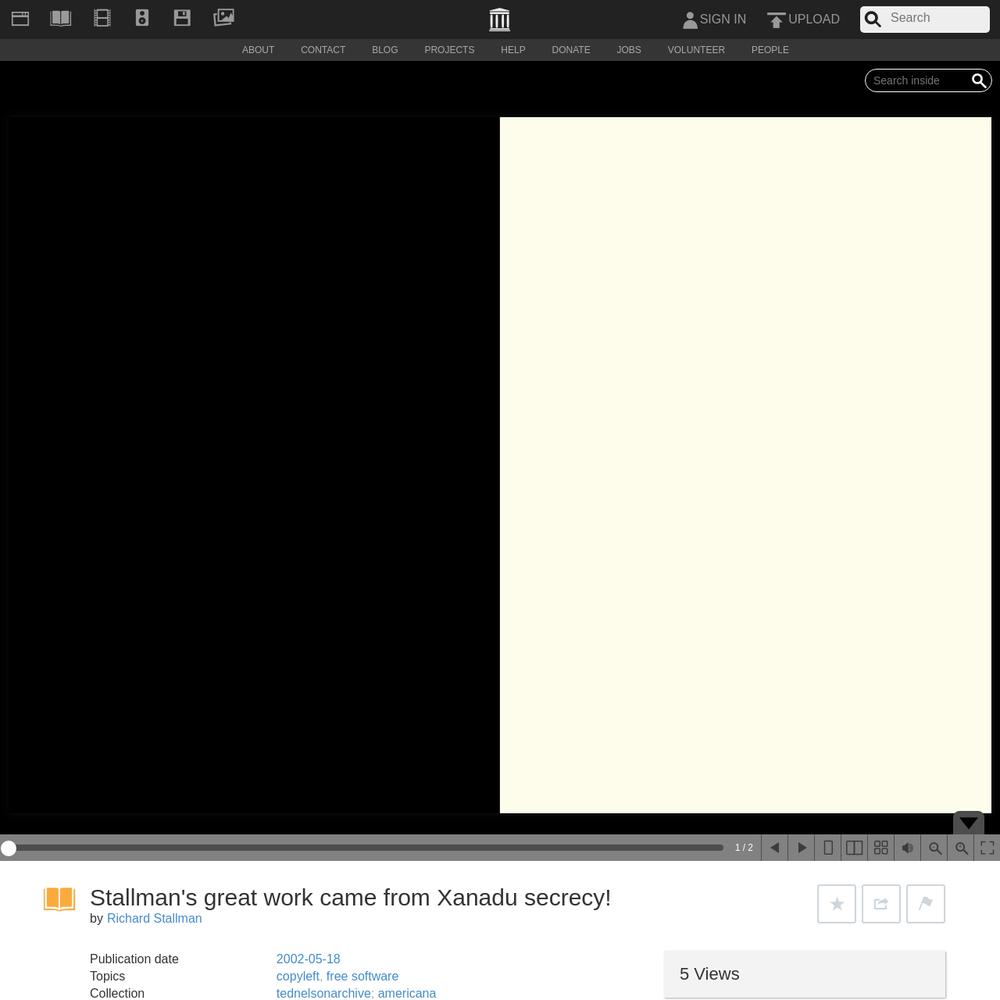Click the orange book texts icon
The height and width of the screenshot is (1000, 1000).
tap(59, 899)
